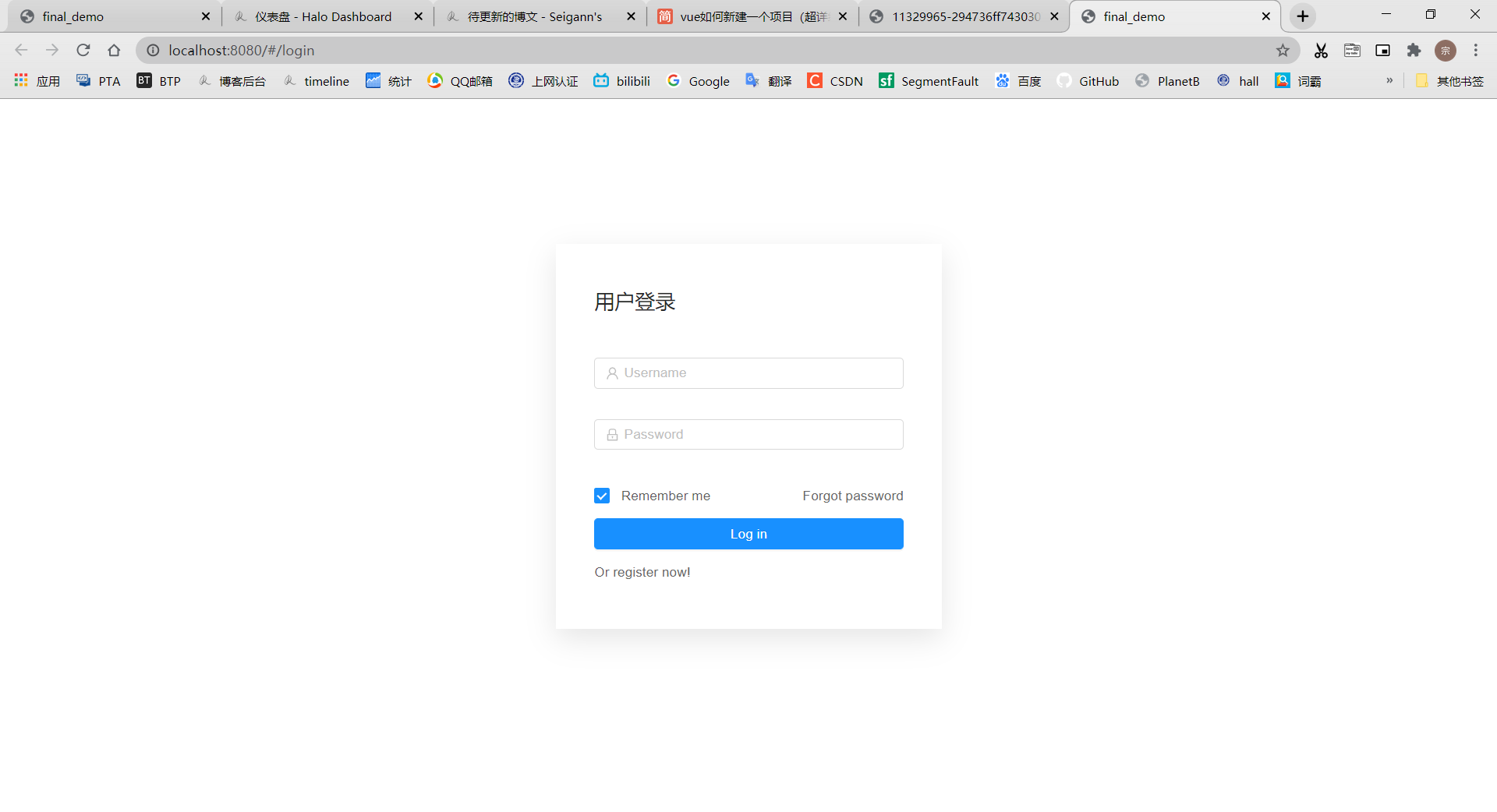Viewport: 1497px width, 812px height.
Task: Click the Username input field
Action: pyautogui.click(x=748, y=373)
